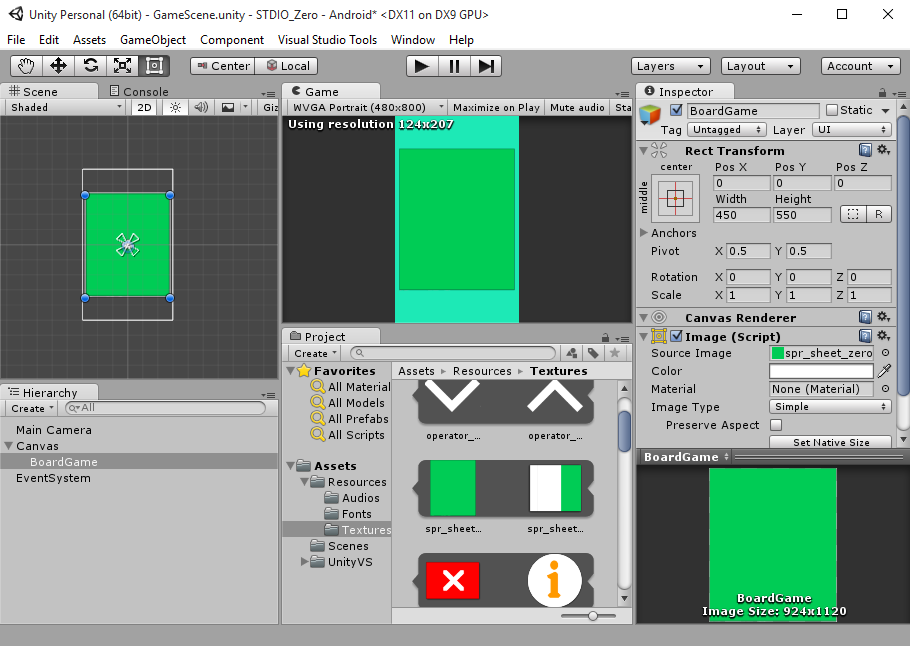Image resolution: width=910 pixels, height=646 pixels.
Task: Pick color with eyedropper icon
Action: pos(884,370)
